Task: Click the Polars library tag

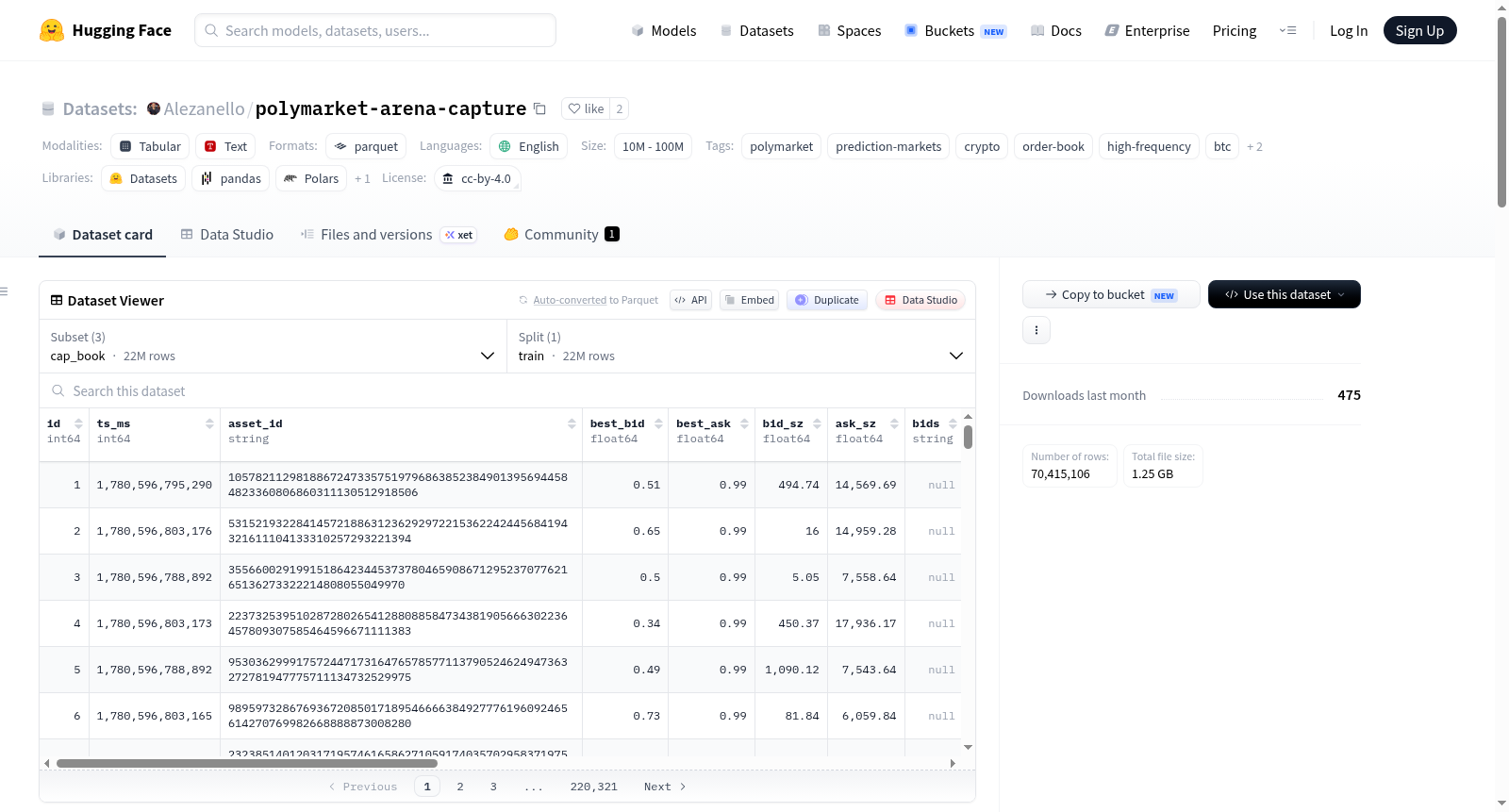Action: pos(311,178)
